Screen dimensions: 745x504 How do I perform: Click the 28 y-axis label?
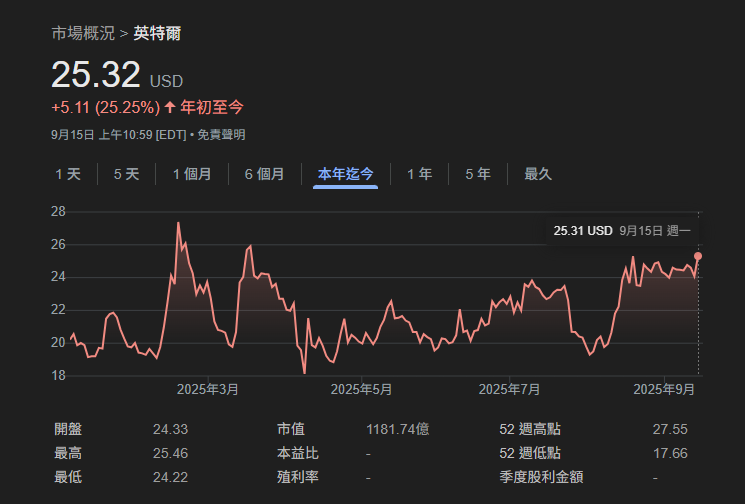pos(58,212)
